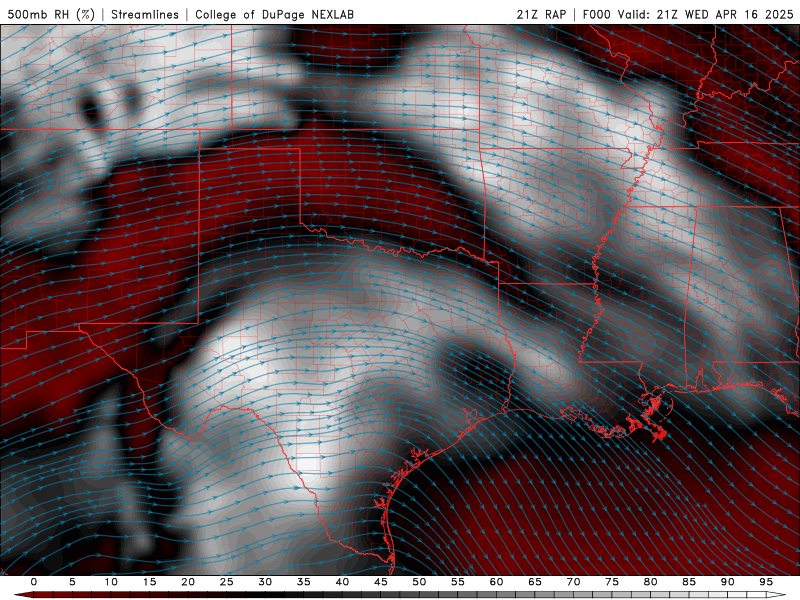
Task: Select the '25' tick label on legend
Action: (x=227, y=582)
